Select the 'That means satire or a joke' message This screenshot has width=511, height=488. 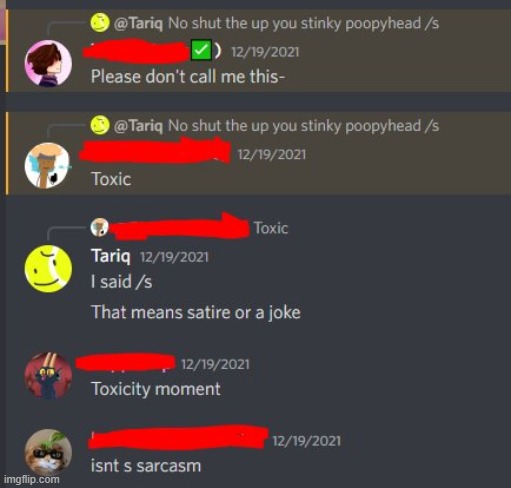196,312
